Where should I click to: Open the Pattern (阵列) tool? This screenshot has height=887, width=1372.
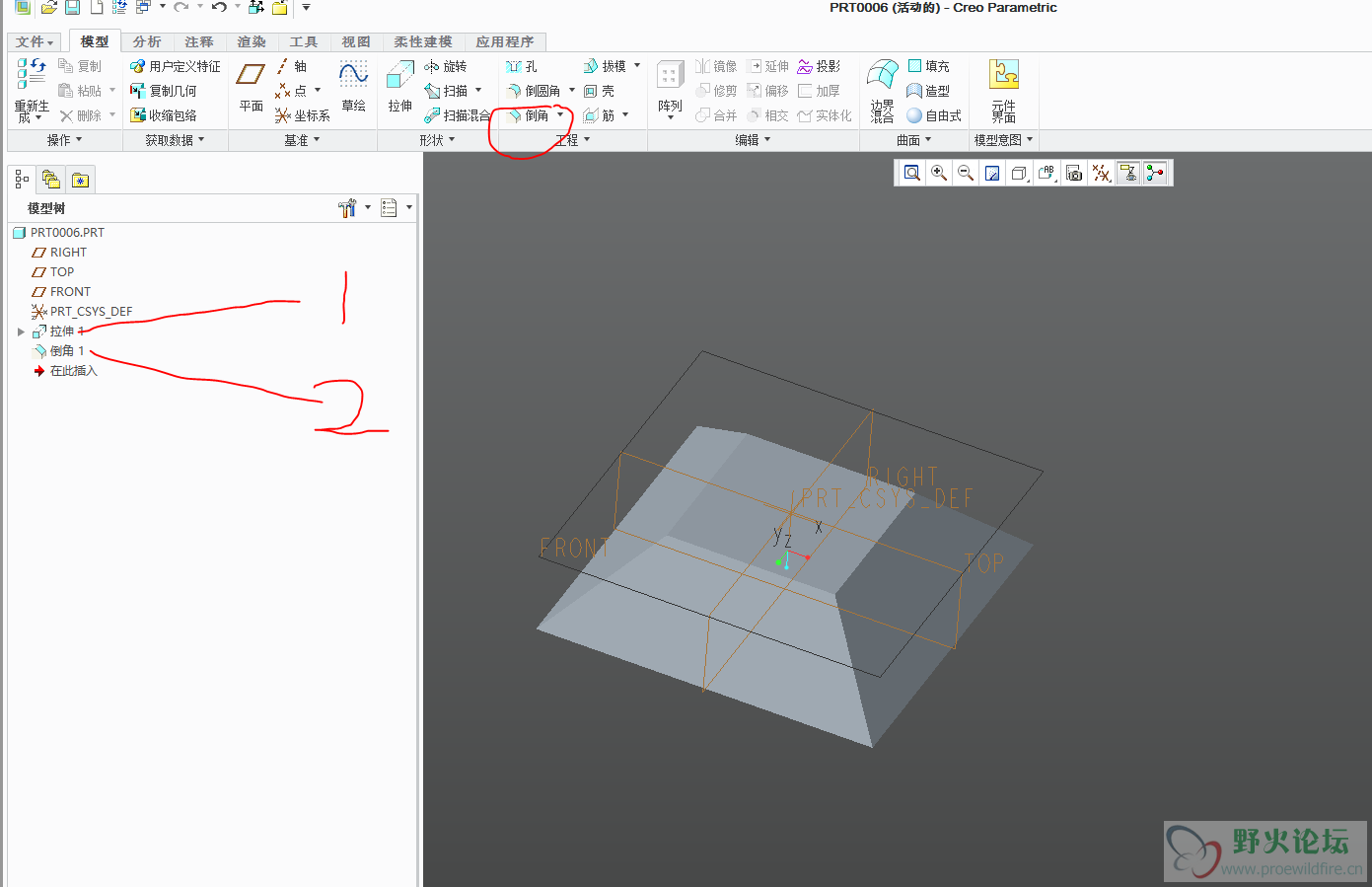670,89
